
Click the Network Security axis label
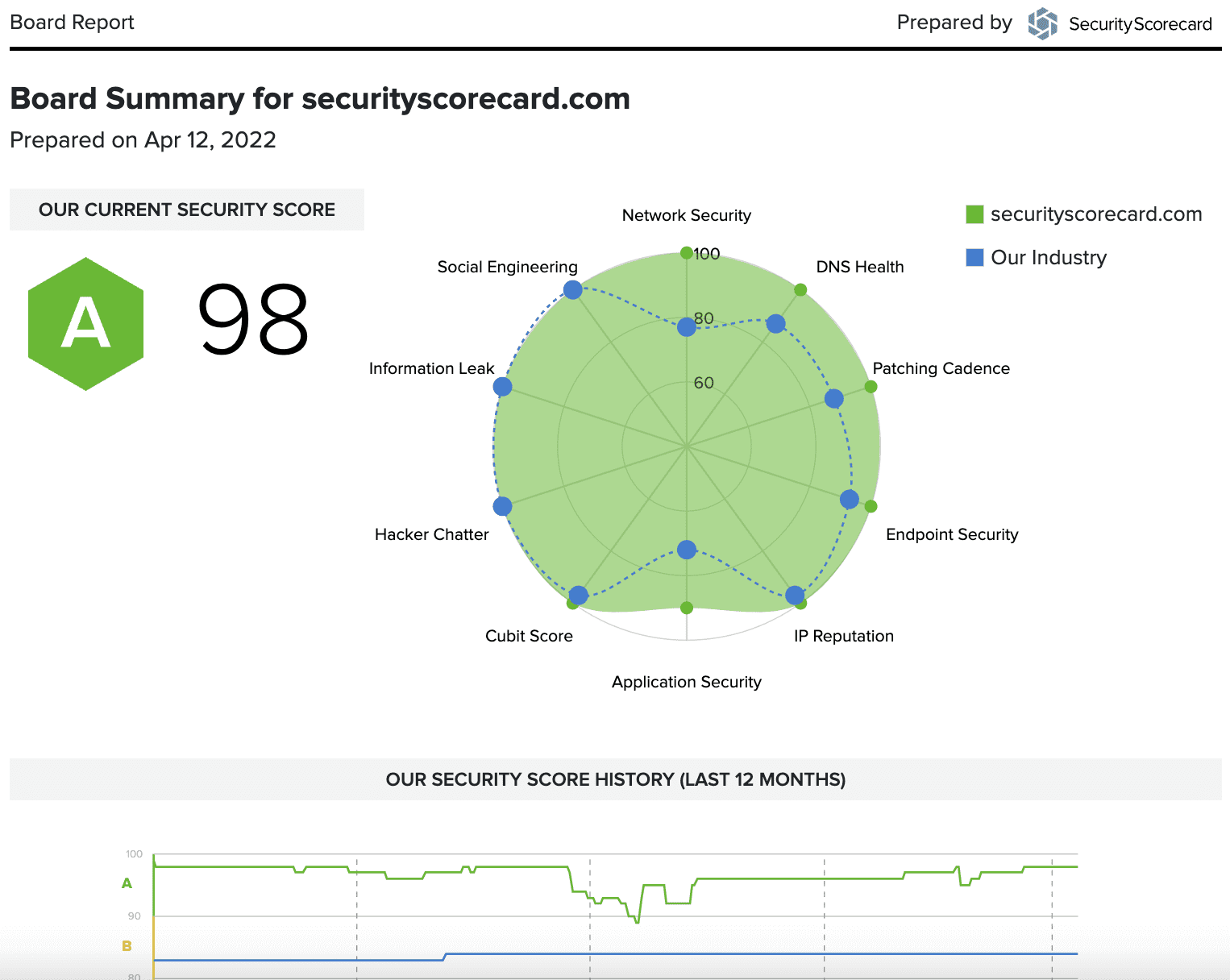click(687, 215)
